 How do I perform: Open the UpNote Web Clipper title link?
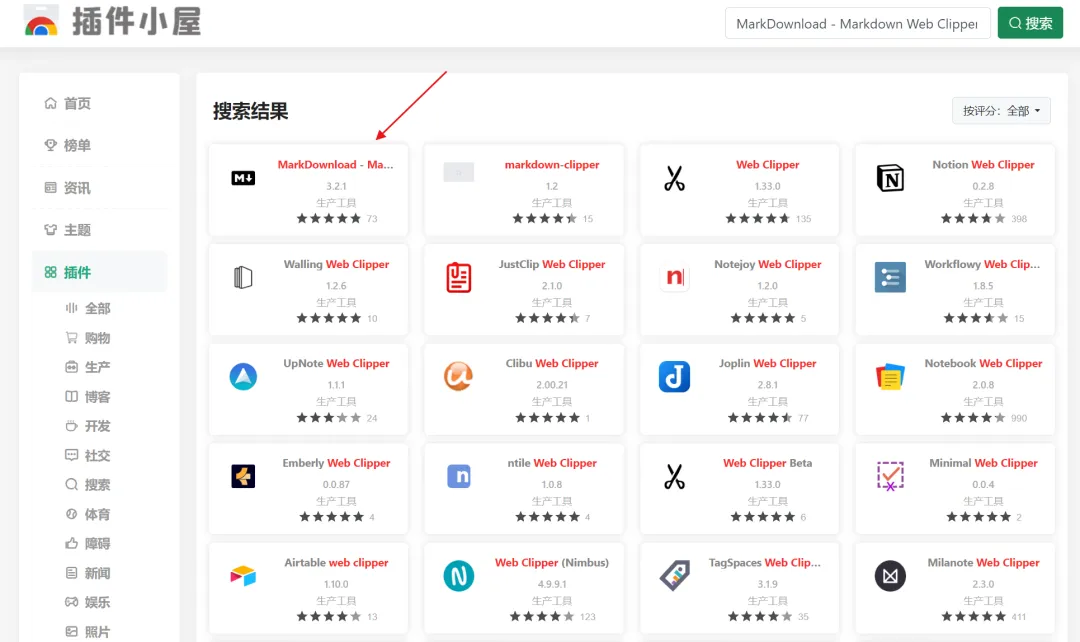pyautogui.click(x=336, y=363)
